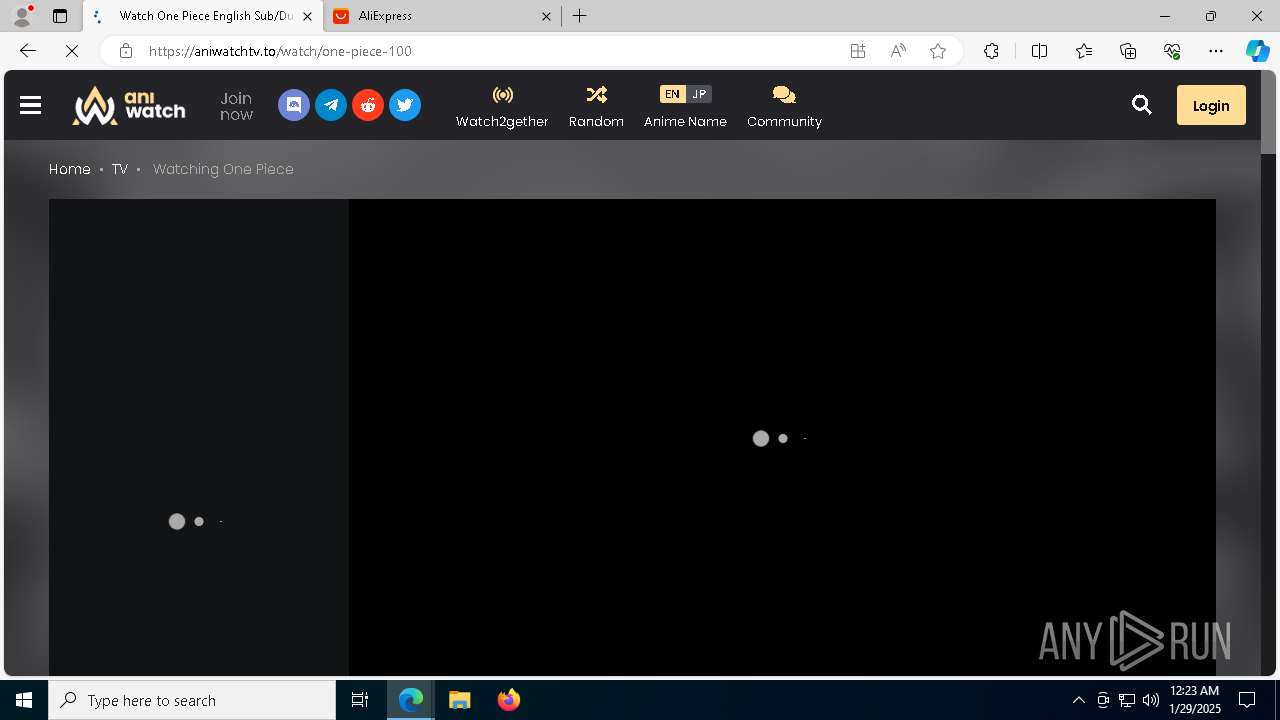Open File Explorer from taskbar
This screenshot has height=720, width=1280.
(x=460, y=700)
